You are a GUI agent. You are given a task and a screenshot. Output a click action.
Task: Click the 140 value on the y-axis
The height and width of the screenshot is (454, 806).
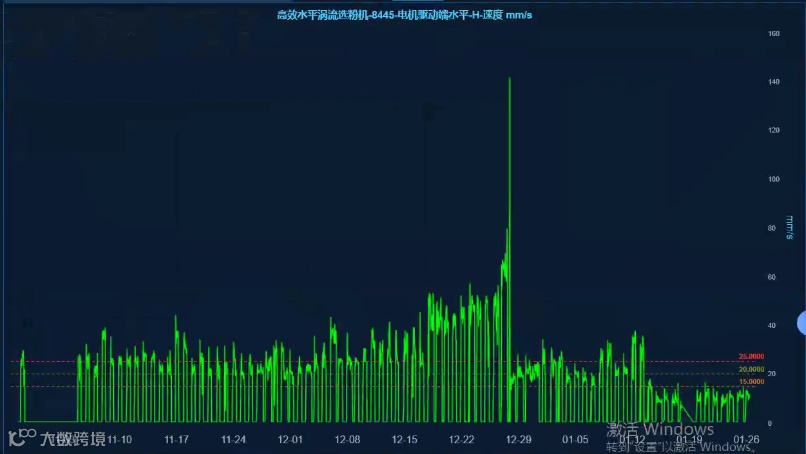click(x=774, y=82)
